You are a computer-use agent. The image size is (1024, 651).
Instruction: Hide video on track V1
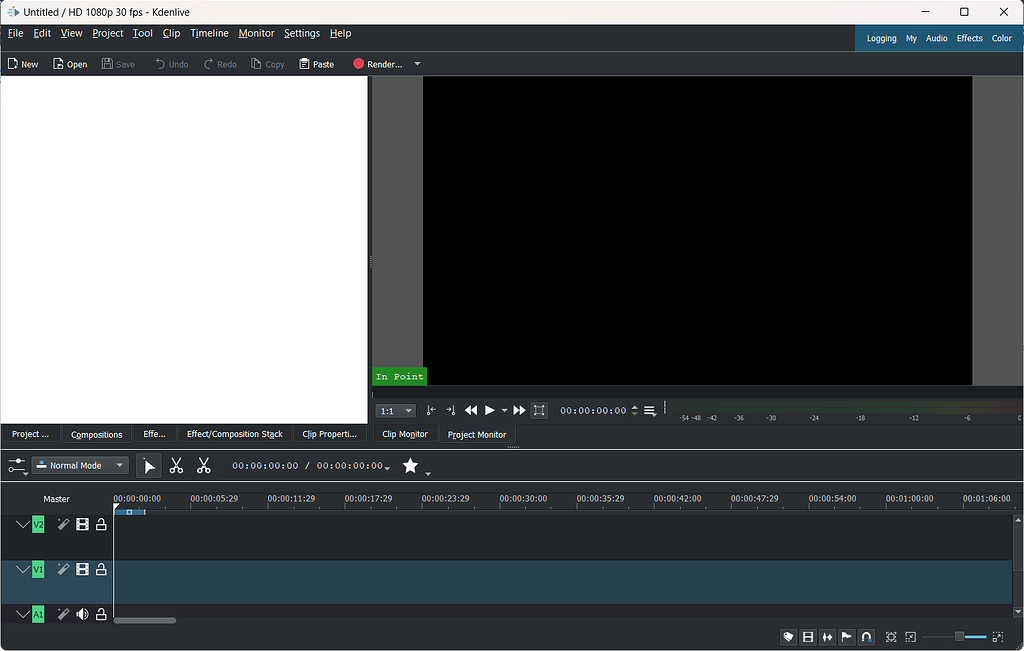click(82, 569)
